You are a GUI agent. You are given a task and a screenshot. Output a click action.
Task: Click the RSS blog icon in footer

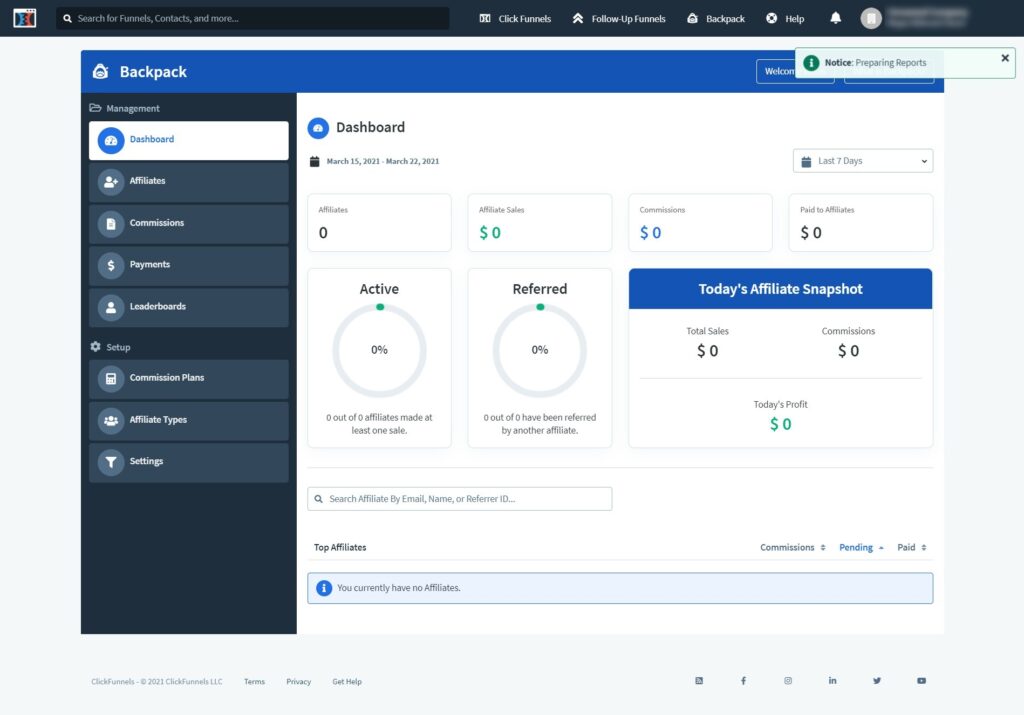pos(699,680)
